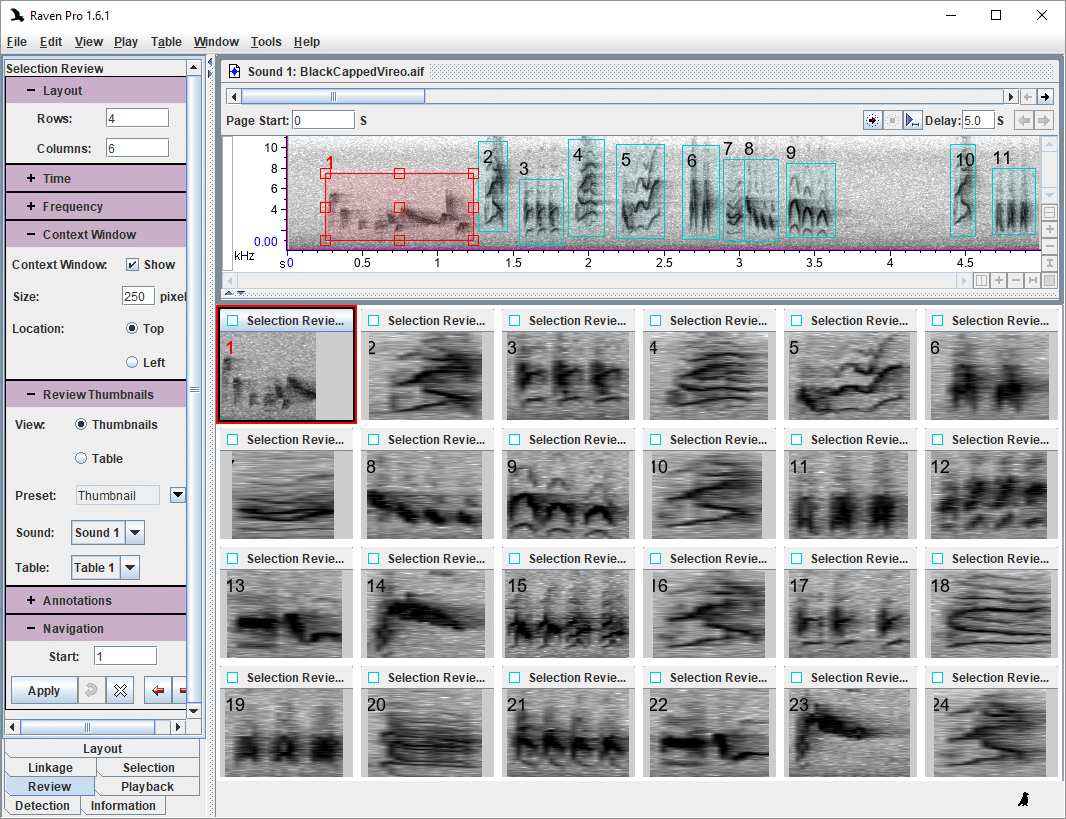Switch to the Playback tab
The image size is (1066, 819).
coord(147,787)
